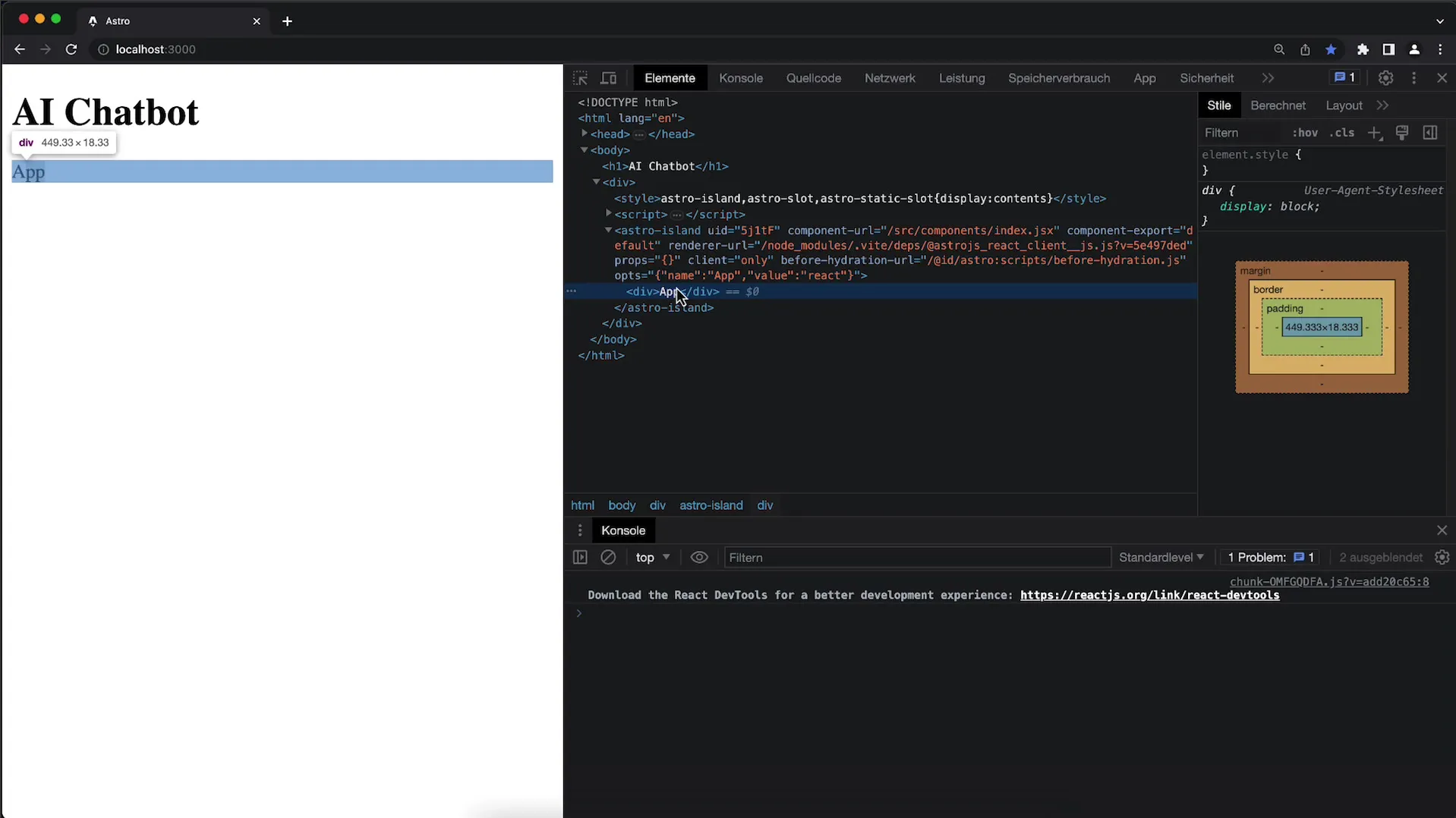Show more Styles pane tabs chevron
Image resolution: width=1456 pixels, height=818 pixels.
pyautogui.click(x=1382, y=105)
